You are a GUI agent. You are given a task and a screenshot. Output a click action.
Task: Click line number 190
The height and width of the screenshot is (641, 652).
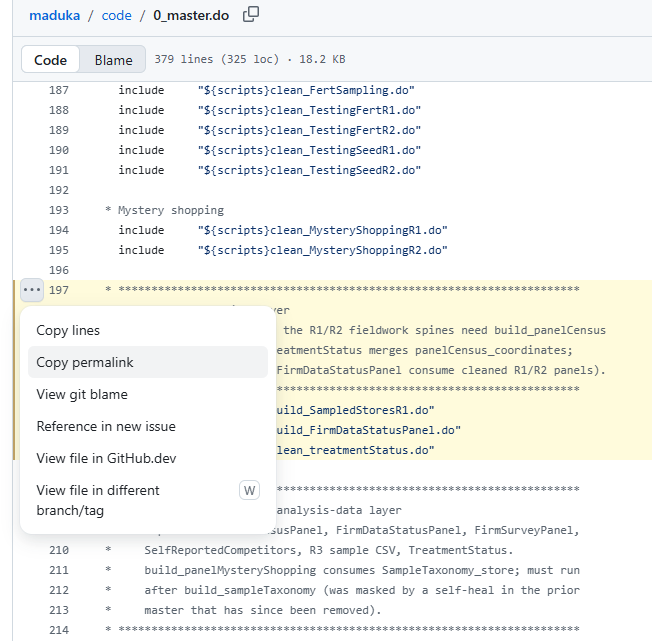[x=59, y=150]
